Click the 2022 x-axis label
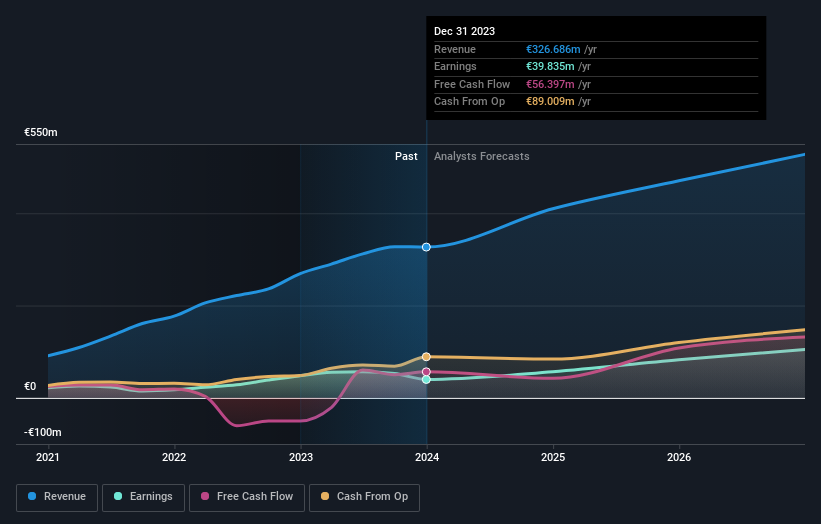Viewport: 821px width, 524px height. point(174,457)
